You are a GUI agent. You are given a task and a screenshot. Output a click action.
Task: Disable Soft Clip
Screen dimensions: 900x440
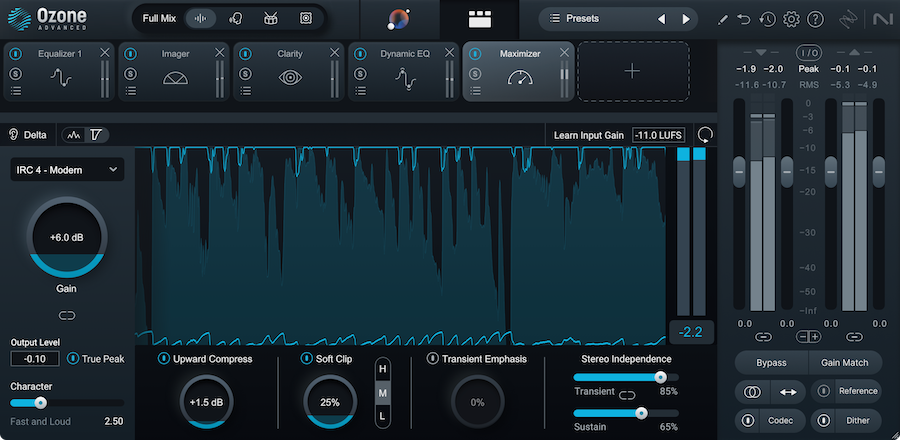pos(307,359)
